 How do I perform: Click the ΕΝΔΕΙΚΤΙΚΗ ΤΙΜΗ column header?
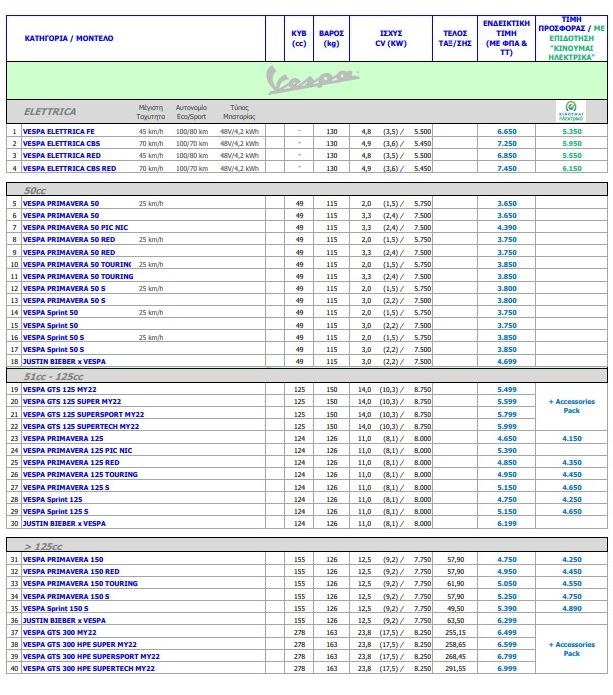coord(506,38)
